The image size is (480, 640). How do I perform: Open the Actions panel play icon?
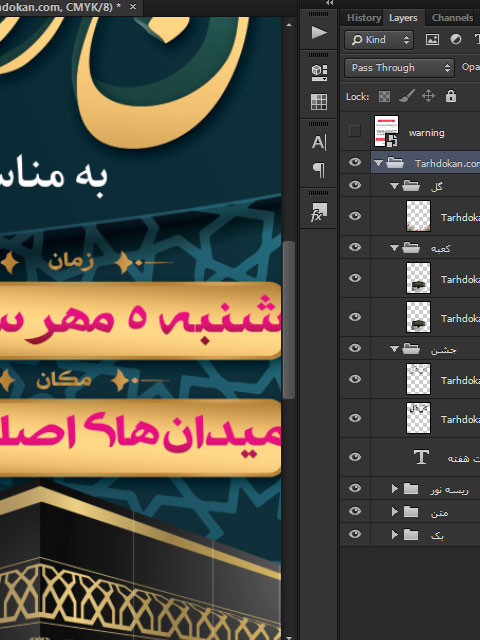pos(319,32)
